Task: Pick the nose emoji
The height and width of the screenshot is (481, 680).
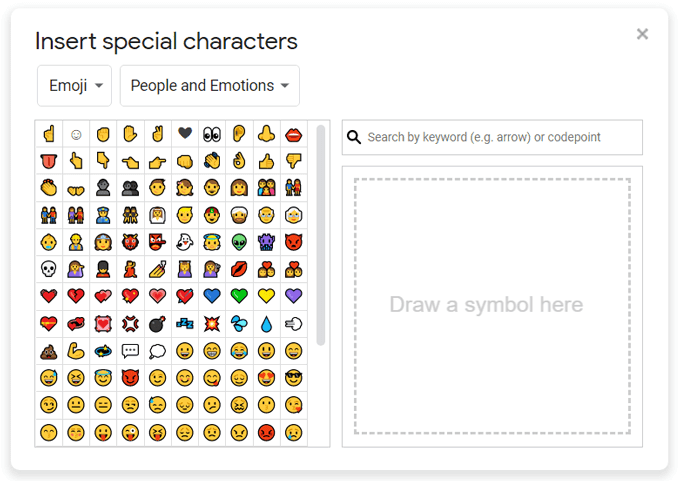Action: click(x=266, y=134)
